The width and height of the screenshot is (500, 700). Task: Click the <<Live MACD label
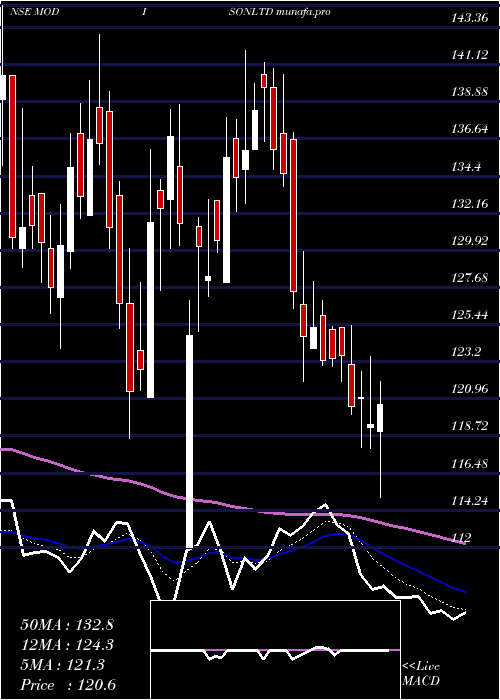pos(421,674)
